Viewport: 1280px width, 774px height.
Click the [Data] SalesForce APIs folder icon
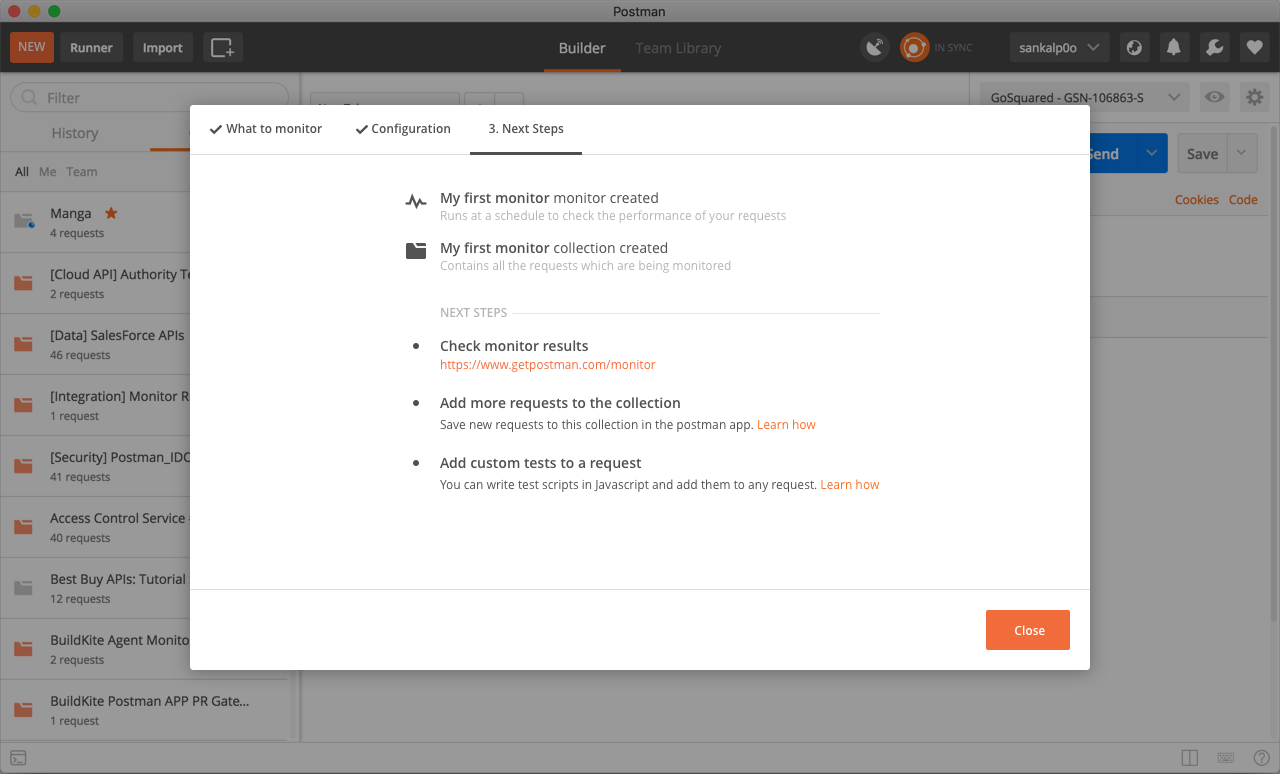pos(24,344)
